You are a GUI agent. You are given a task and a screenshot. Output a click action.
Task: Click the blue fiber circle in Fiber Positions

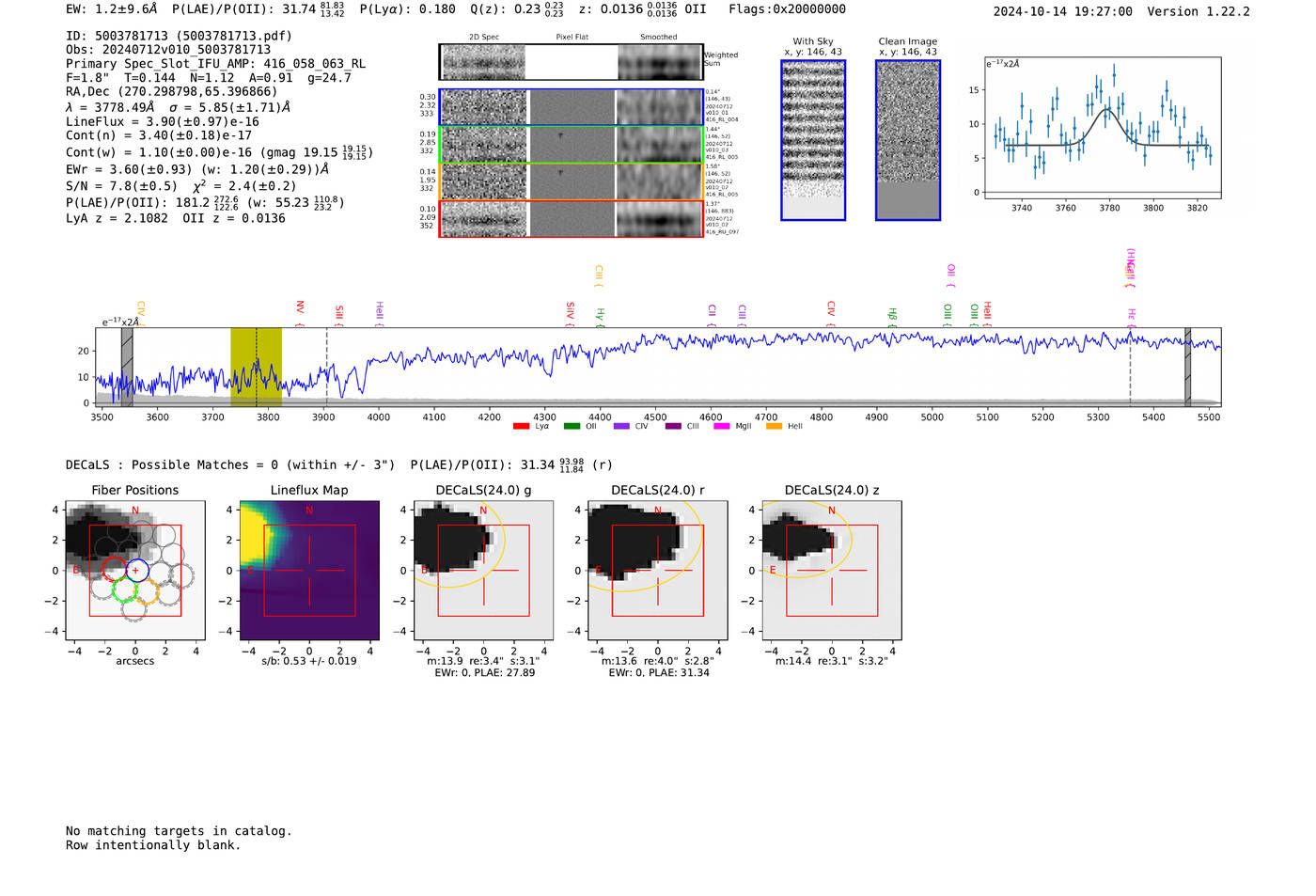(137, 570)
